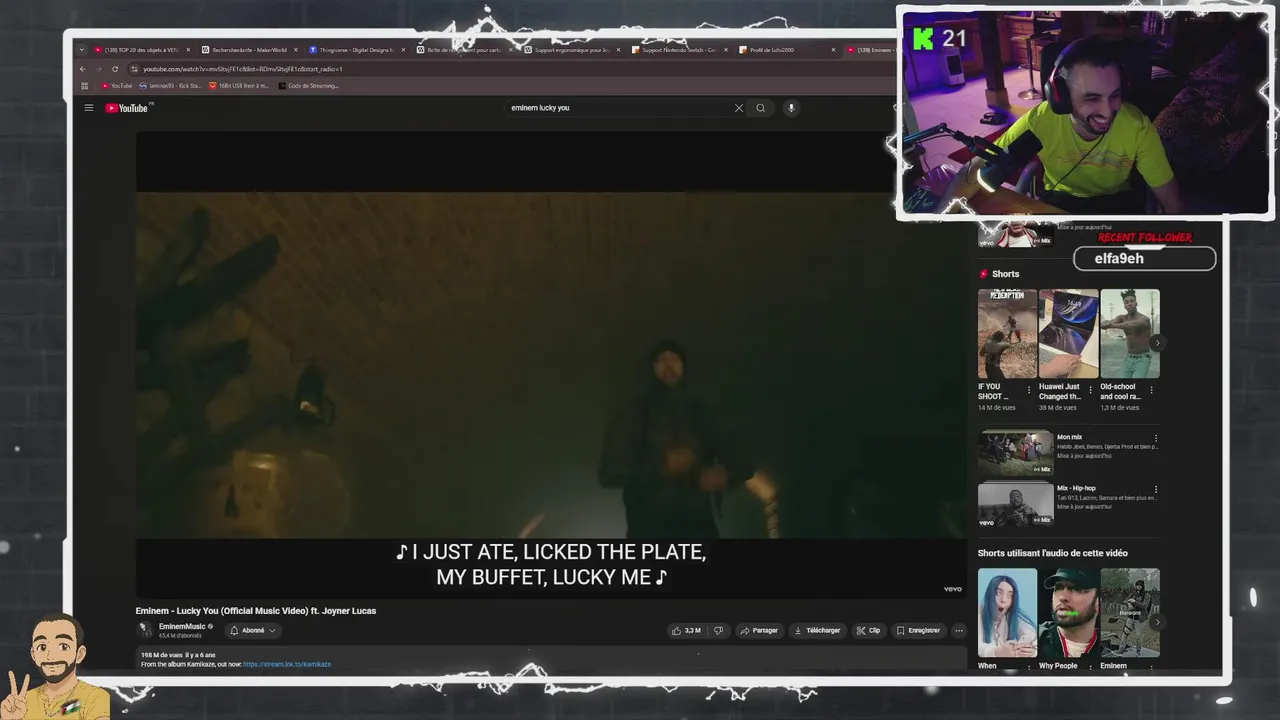Click the 'Mix - Hip-hop' title text
This screenshot has width=1280, height=720.
1076,489
